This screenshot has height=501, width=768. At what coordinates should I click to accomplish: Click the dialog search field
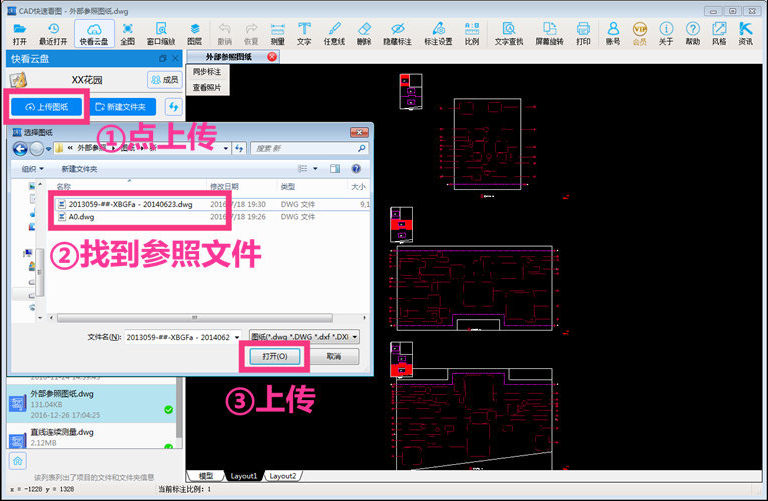[x=309, y=148]
